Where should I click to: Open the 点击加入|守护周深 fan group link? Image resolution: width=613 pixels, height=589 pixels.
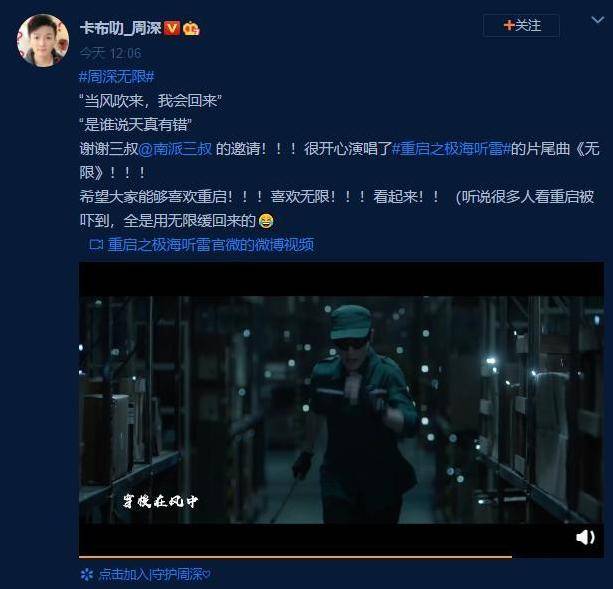[x=154, y=574]
